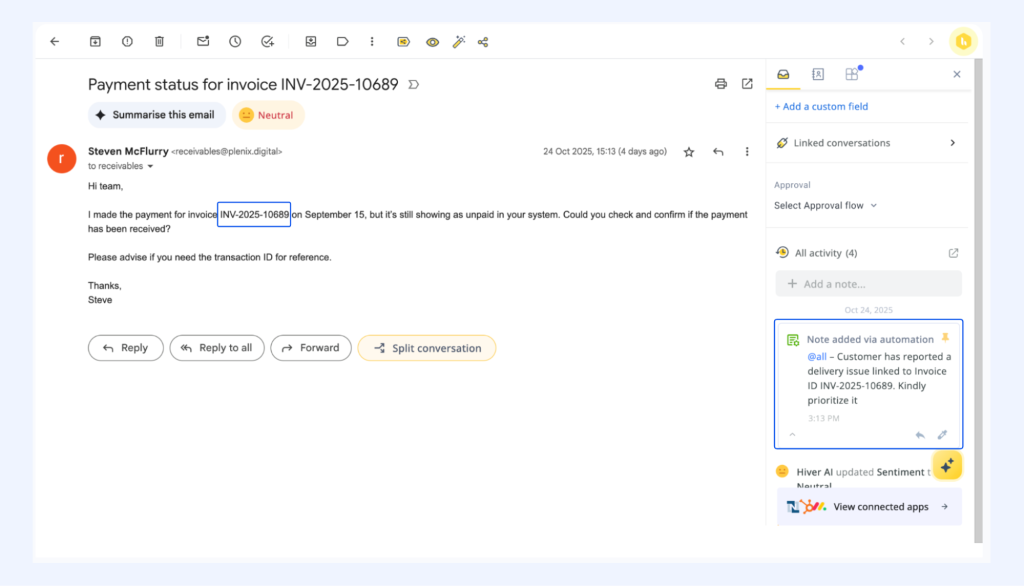Open the grid apps tab with blue dot

(852, 74)
